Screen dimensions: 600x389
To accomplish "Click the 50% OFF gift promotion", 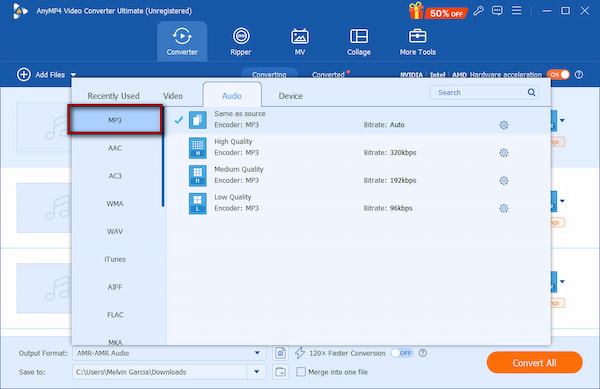I will click(438, 11).
